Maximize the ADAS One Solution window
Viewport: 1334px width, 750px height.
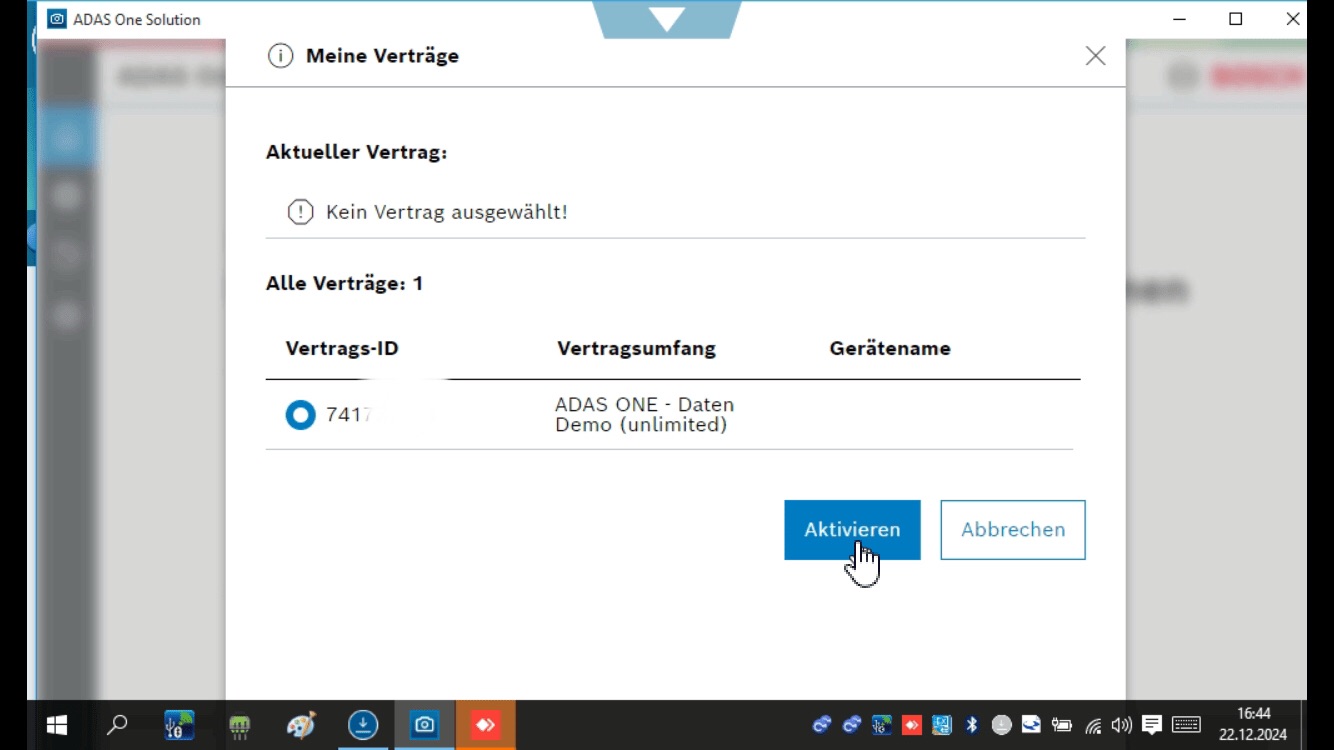(1236, 19)
